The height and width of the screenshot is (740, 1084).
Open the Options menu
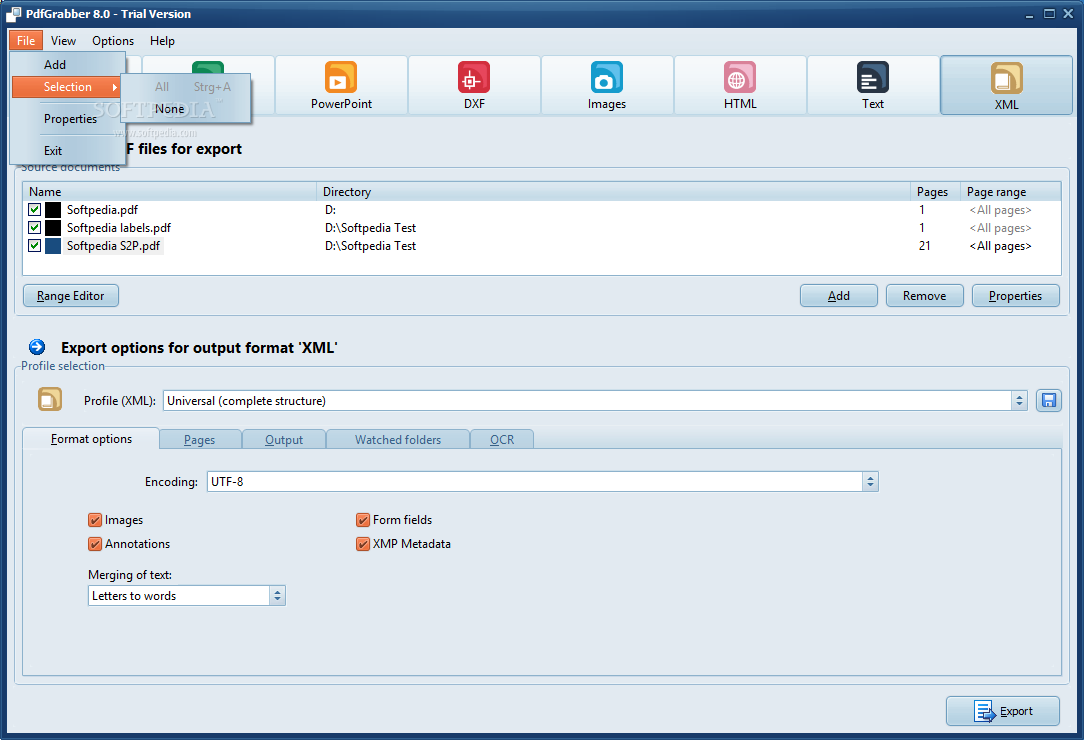point(113,41)
